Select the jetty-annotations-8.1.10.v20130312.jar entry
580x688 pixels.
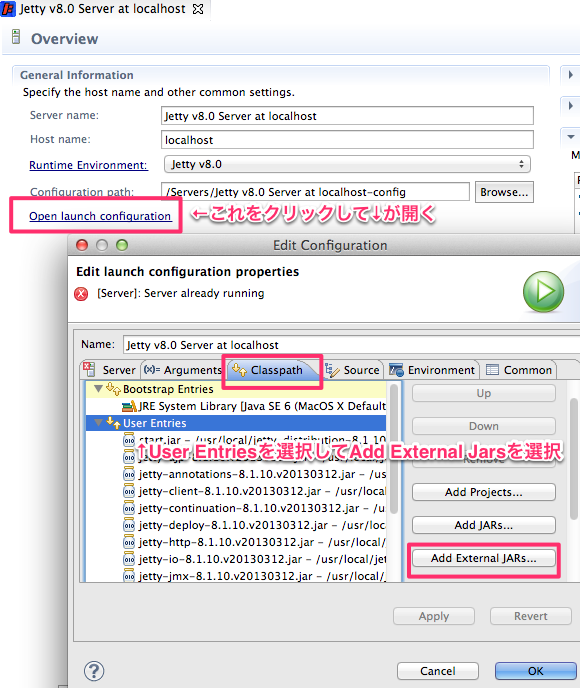tap(255, 474)
